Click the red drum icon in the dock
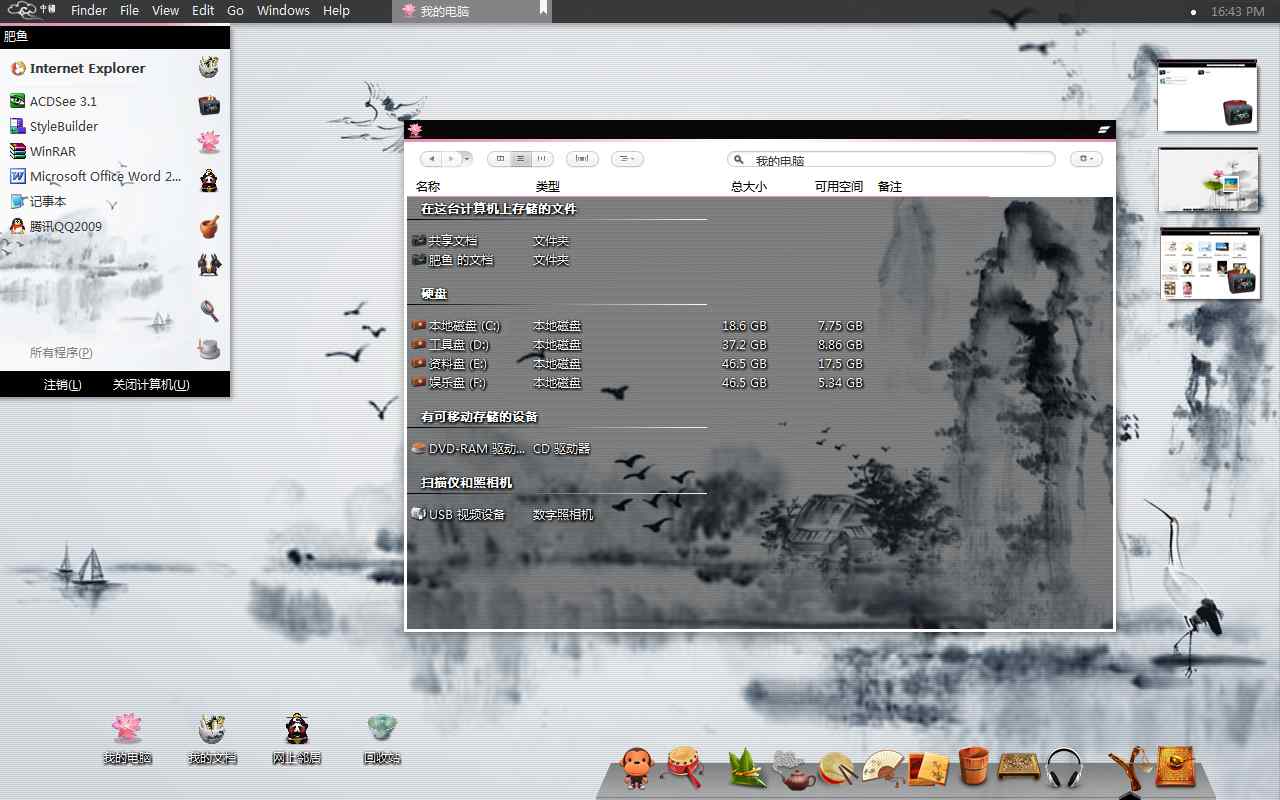This screenshot has height=800, width=1280. tap(684, 768)
